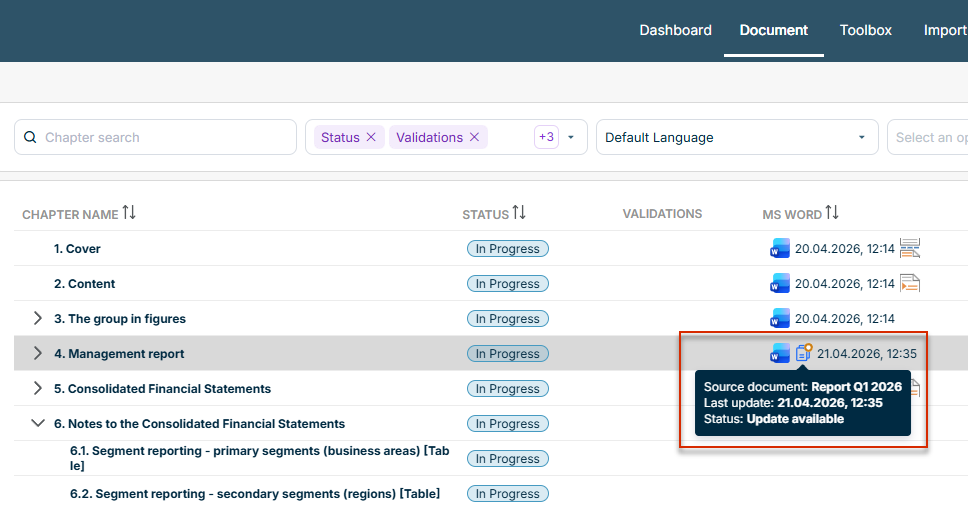The width and height of the screenshot is (968, 510).
Task: Show the +3 hidden filter tags
Action: click(x=546, y=137)
